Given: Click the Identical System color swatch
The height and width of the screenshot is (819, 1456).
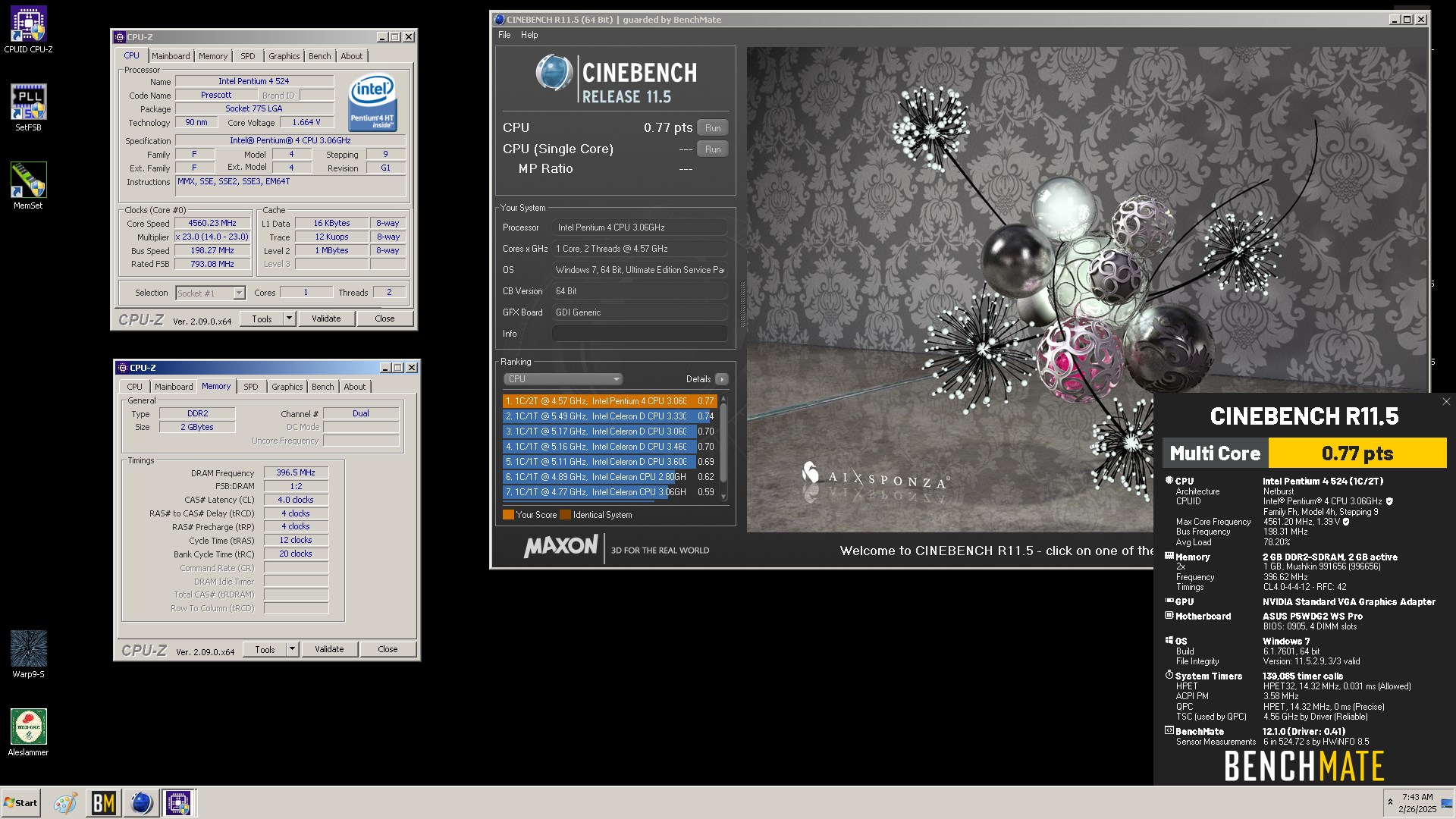Looking at the screenshot, I should (565, 515).
